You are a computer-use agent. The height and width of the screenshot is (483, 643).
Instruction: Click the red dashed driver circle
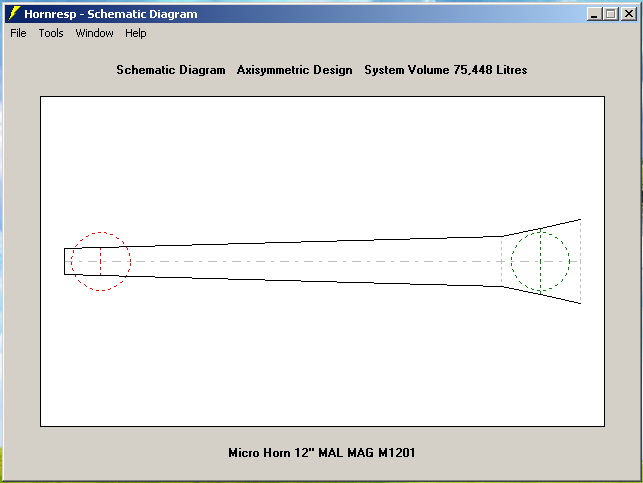point(101,261)
